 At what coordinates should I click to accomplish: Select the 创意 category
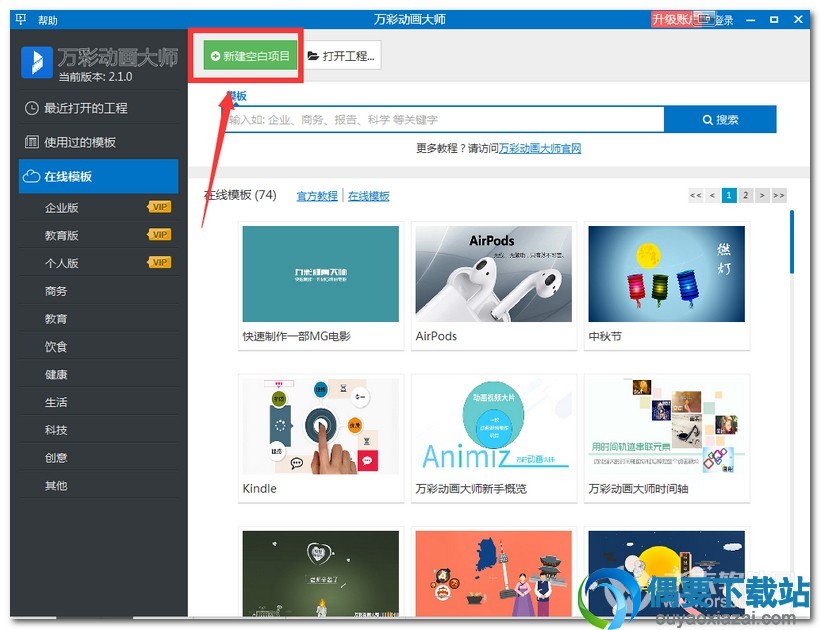pos(56,458)
